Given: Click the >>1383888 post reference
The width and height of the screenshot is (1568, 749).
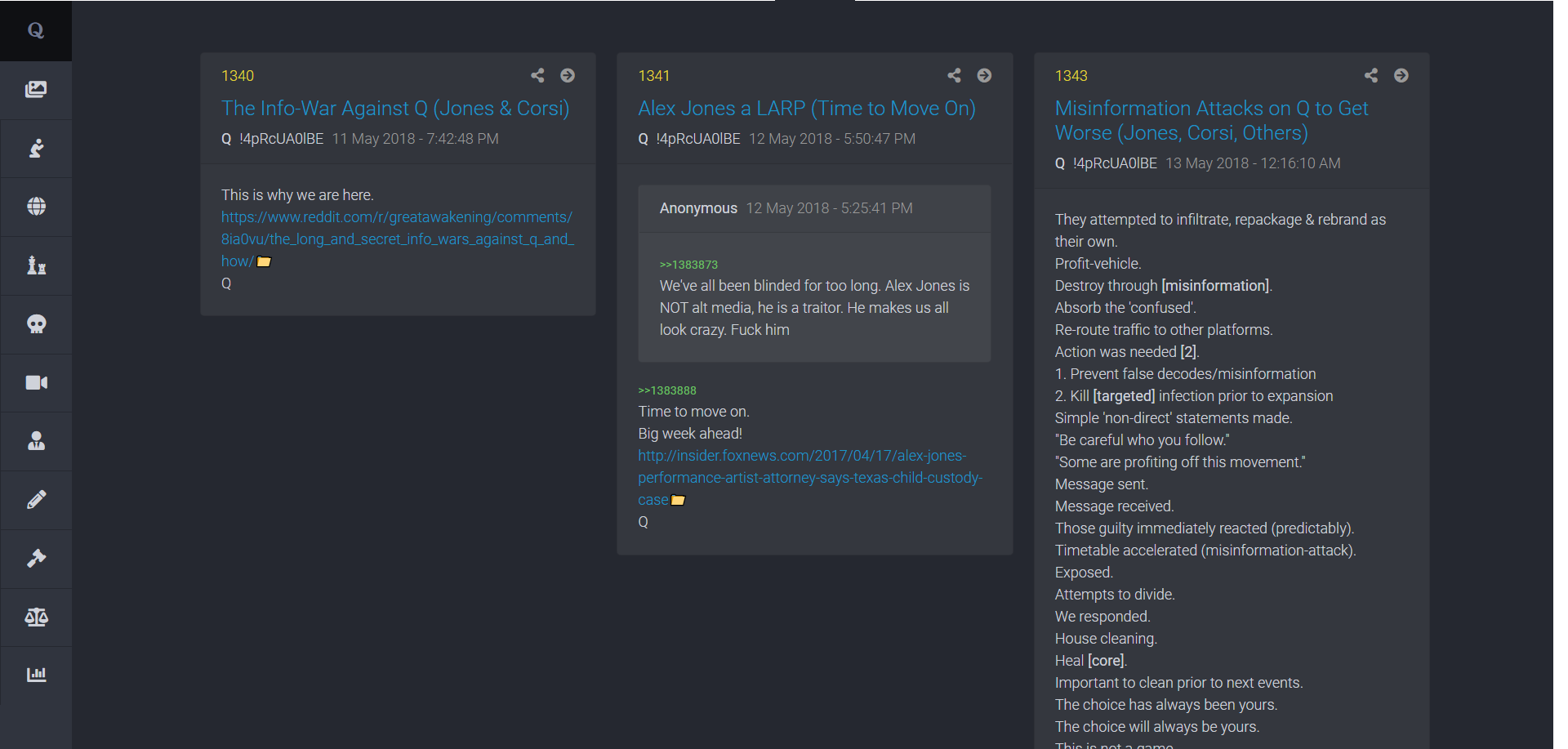Looking at the screenshot, I should coord(667,390).
